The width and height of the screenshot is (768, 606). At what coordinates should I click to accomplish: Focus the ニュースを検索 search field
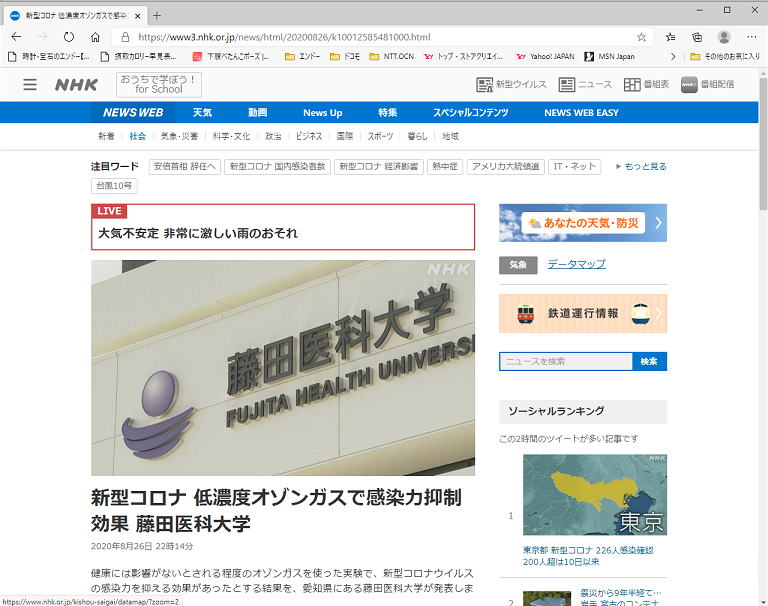point(566,362)
